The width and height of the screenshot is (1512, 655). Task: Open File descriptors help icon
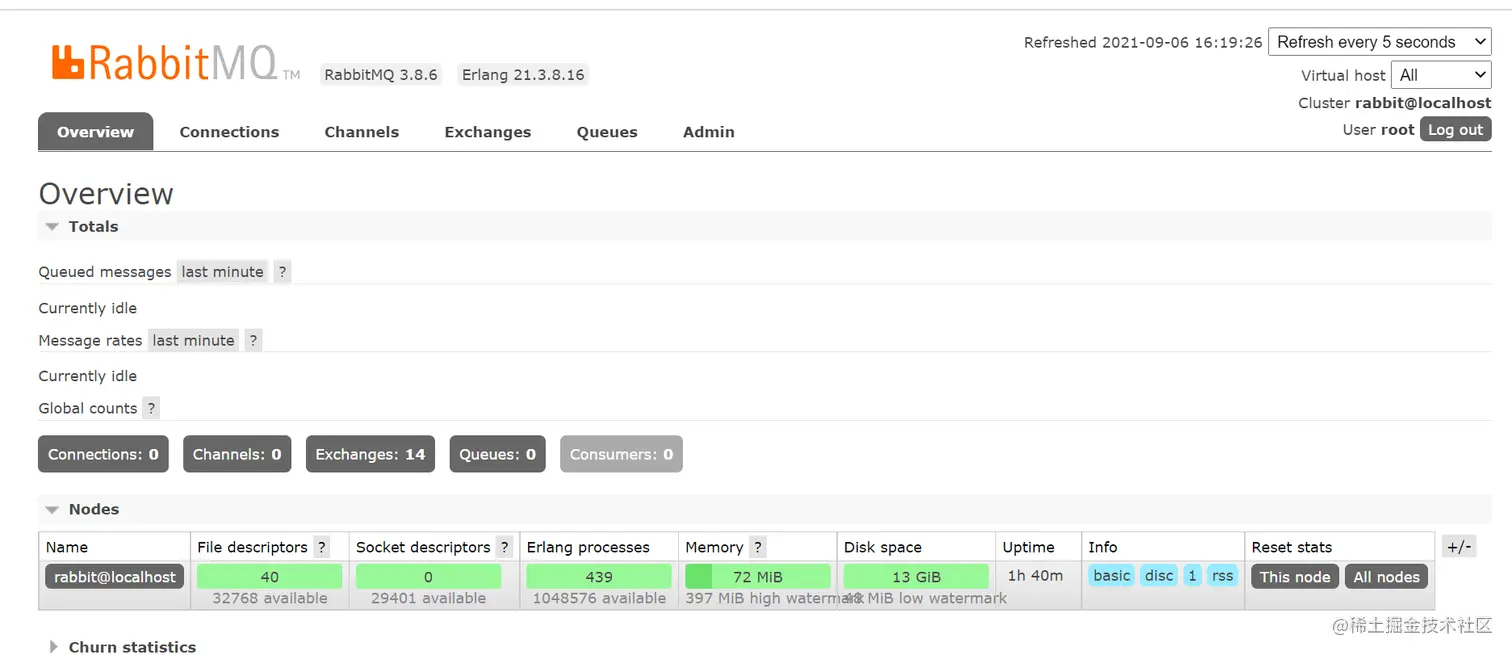[322, 547]
